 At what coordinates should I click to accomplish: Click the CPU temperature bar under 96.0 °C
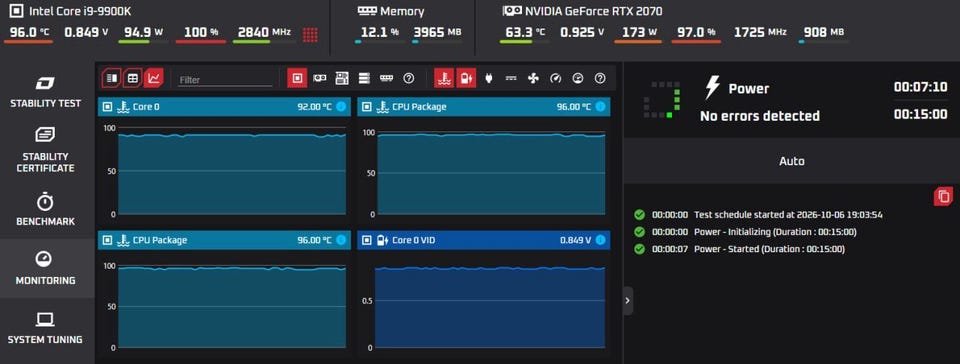[28, 42]
